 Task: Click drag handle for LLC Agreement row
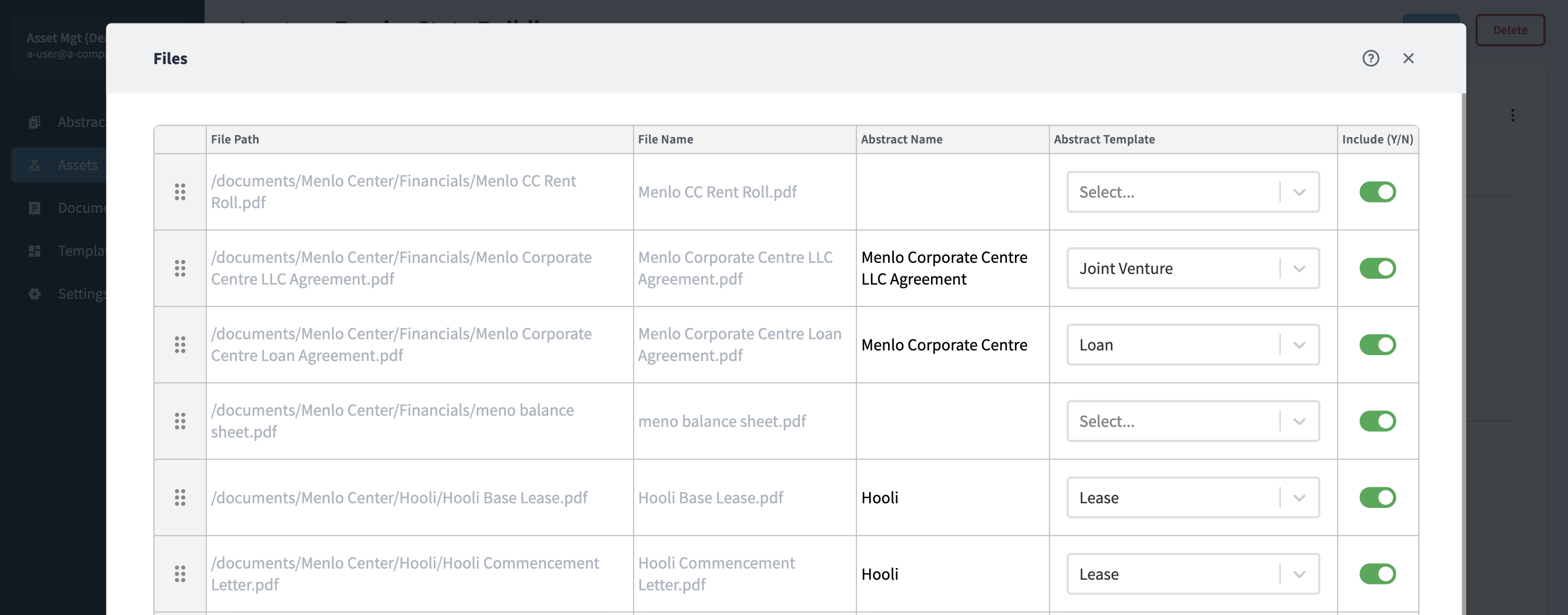180,269
